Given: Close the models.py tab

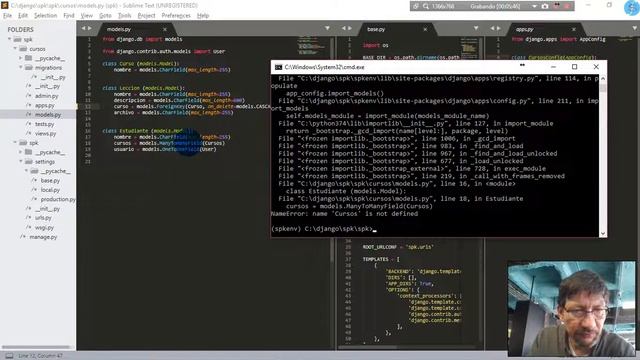Looking at the screenshot, I should pyautogui.click(x=165, y=29).
